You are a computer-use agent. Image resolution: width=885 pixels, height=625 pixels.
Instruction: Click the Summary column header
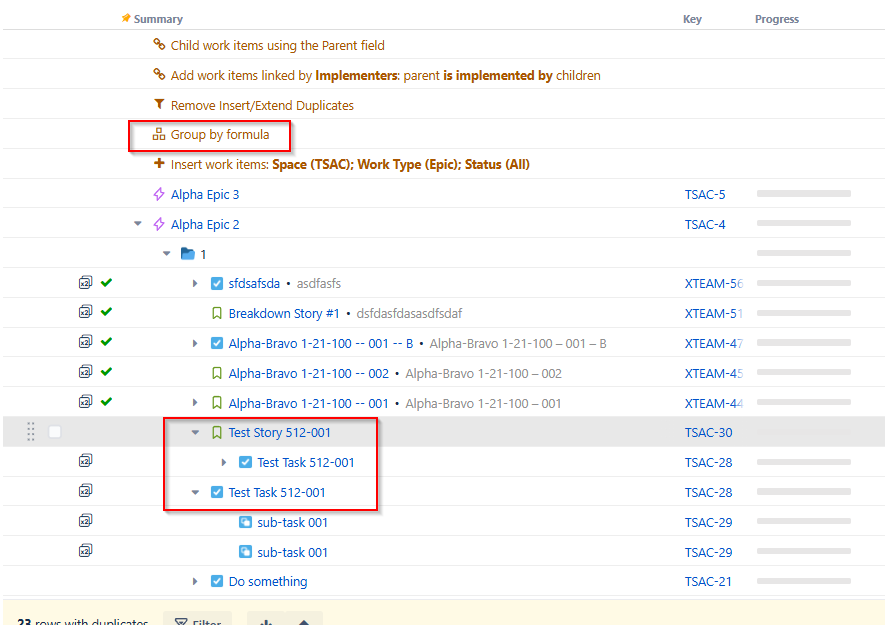[x=158, y=19]
